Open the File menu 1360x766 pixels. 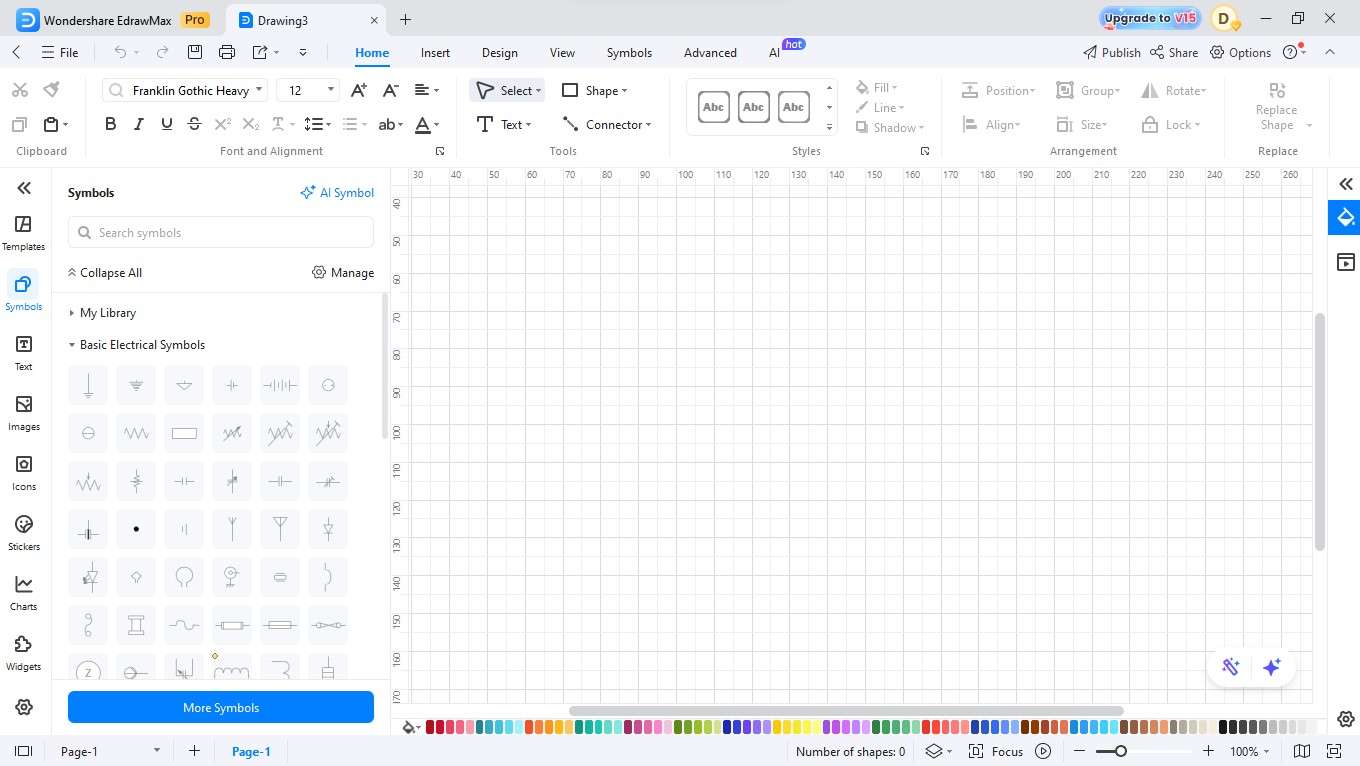click(59, 52)
